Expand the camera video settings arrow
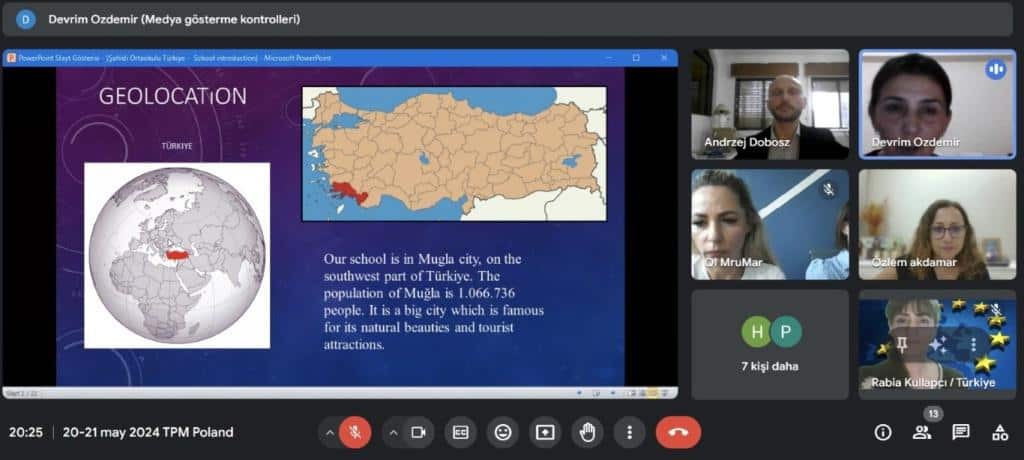This screenshot has width=1024, height=460. [393, 432]
